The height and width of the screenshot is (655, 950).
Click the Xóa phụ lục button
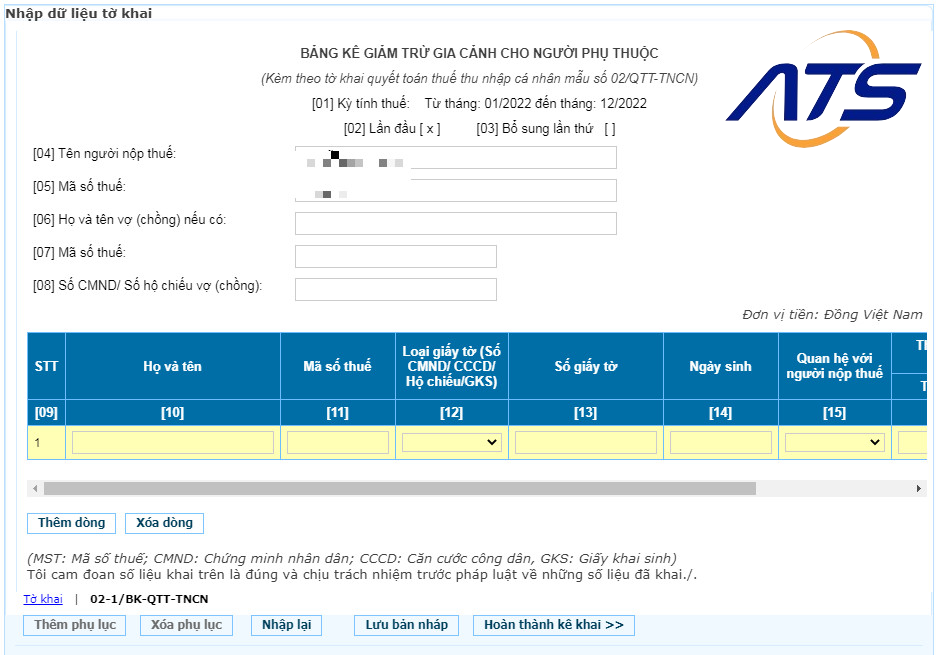[x=185, y=625]
